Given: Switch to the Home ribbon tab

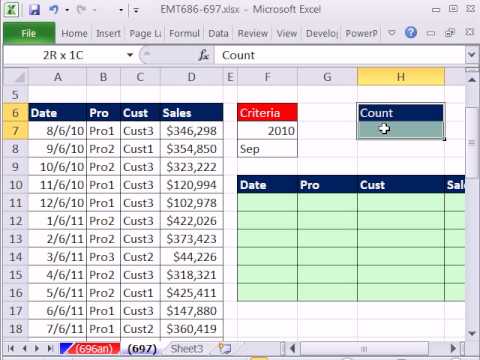Looking at the screenshot, I should click(74, 33).
